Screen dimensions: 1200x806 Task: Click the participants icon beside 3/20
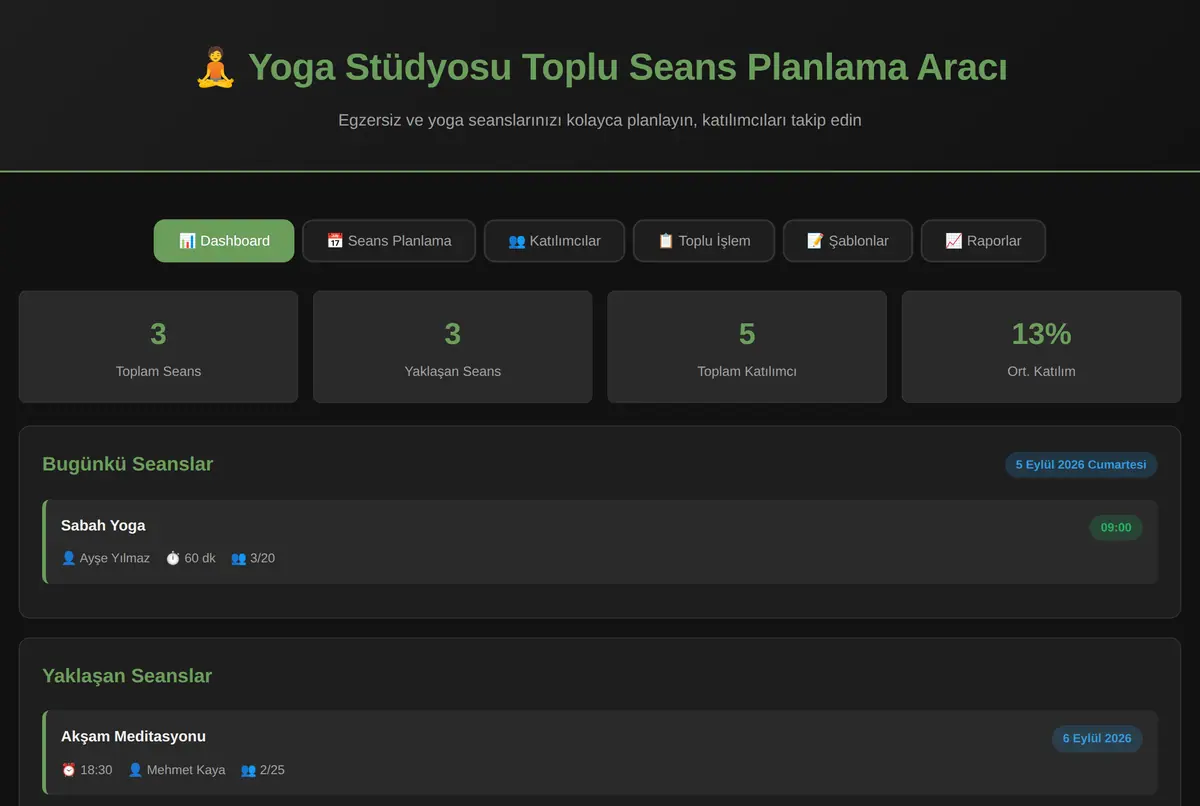point(239,558)
